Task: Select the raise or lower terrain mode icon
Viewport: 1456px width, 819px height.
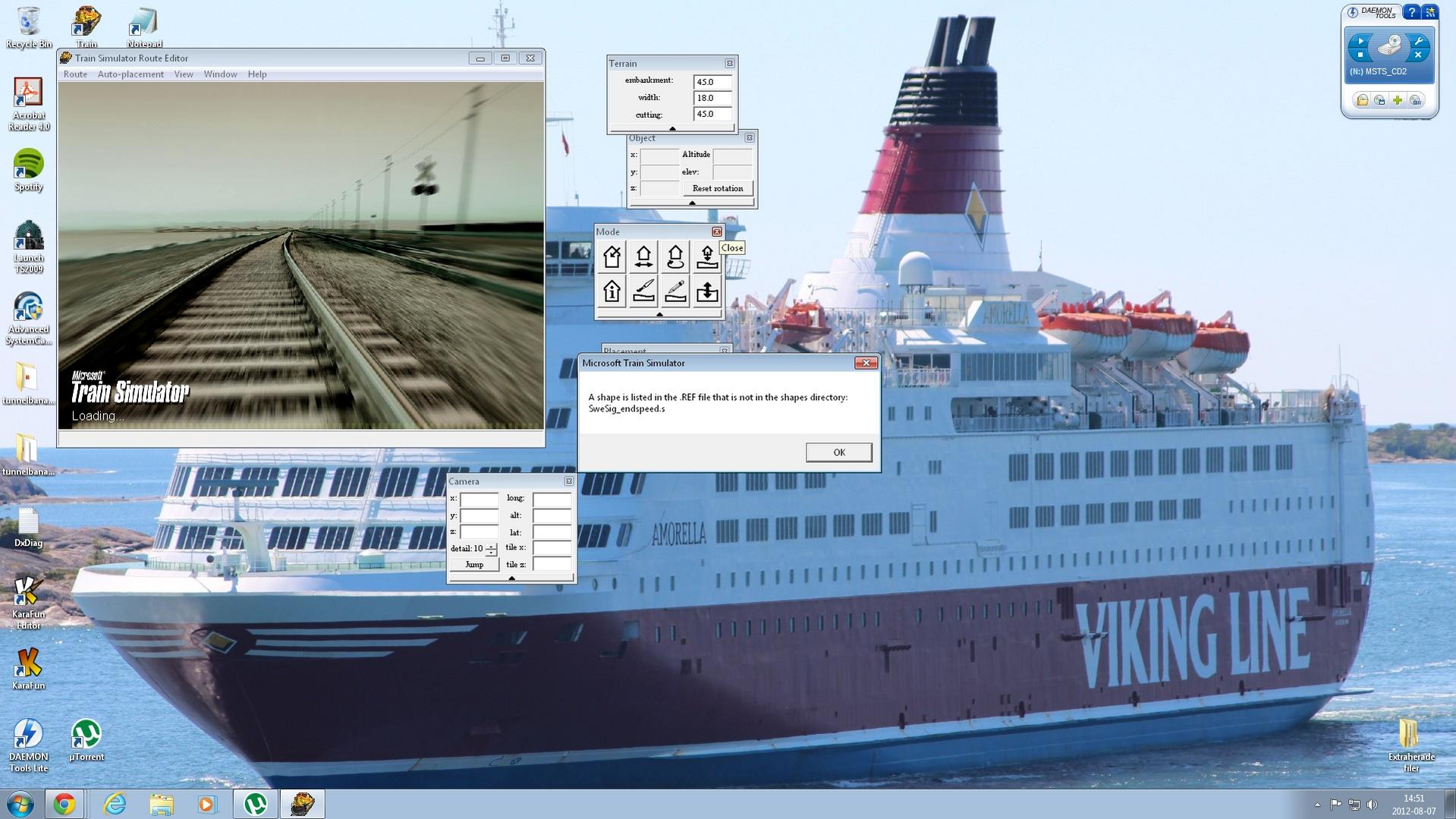Action: point(707,291)
